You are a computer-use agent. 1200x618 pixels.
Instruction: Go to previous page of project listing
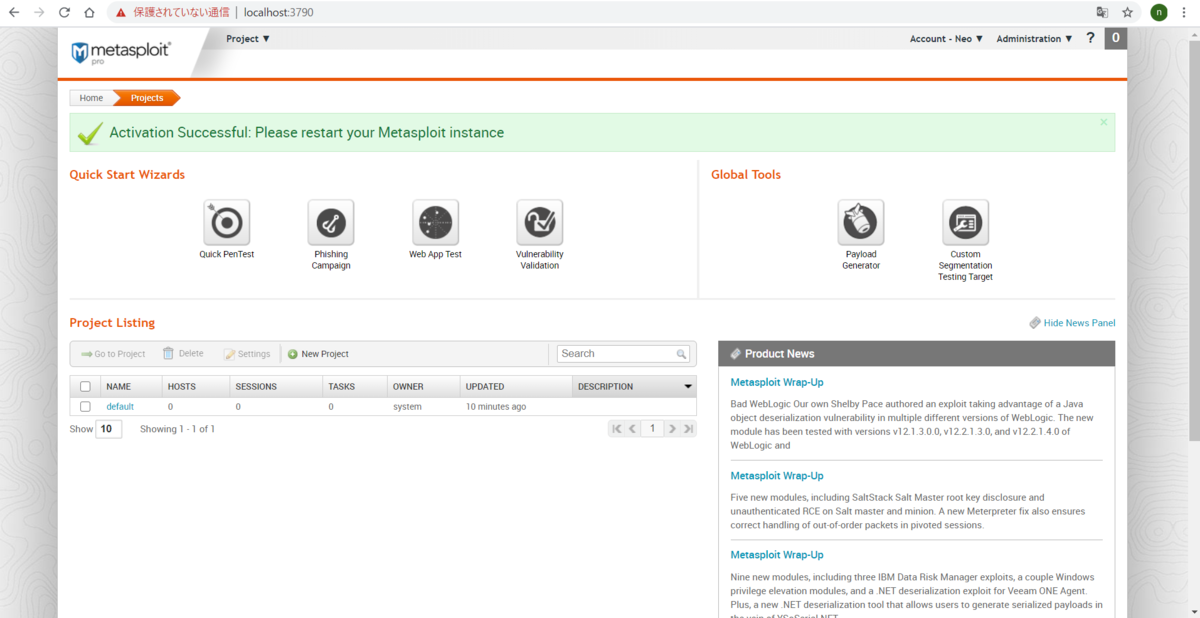coord(632,429)
